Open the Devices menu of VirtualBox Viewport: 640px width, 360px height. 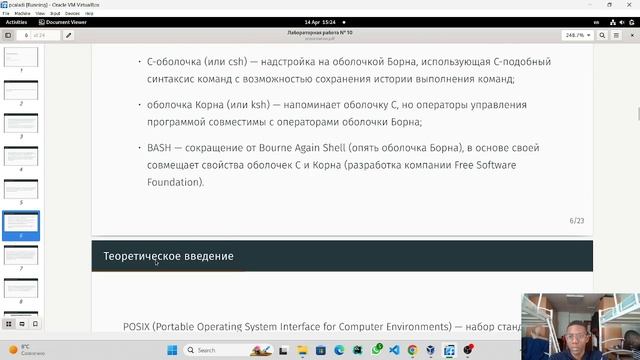coord(72,13)
